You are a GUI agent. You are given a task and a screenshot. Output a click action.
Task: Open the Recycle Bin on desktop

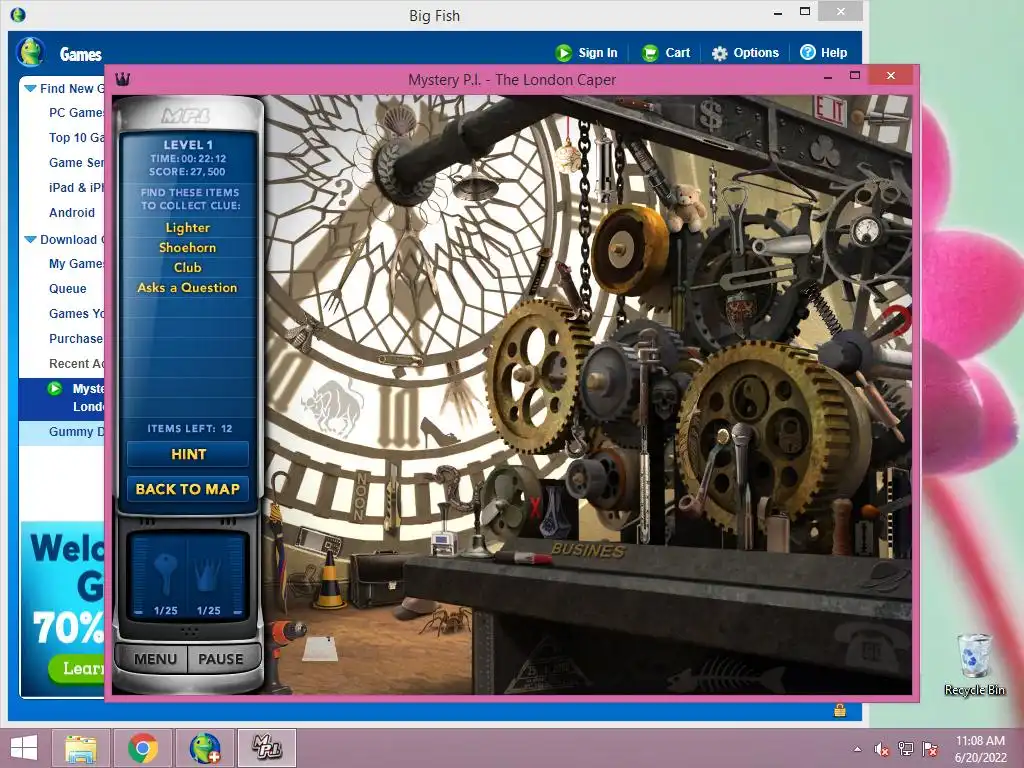tap(974, 664)
